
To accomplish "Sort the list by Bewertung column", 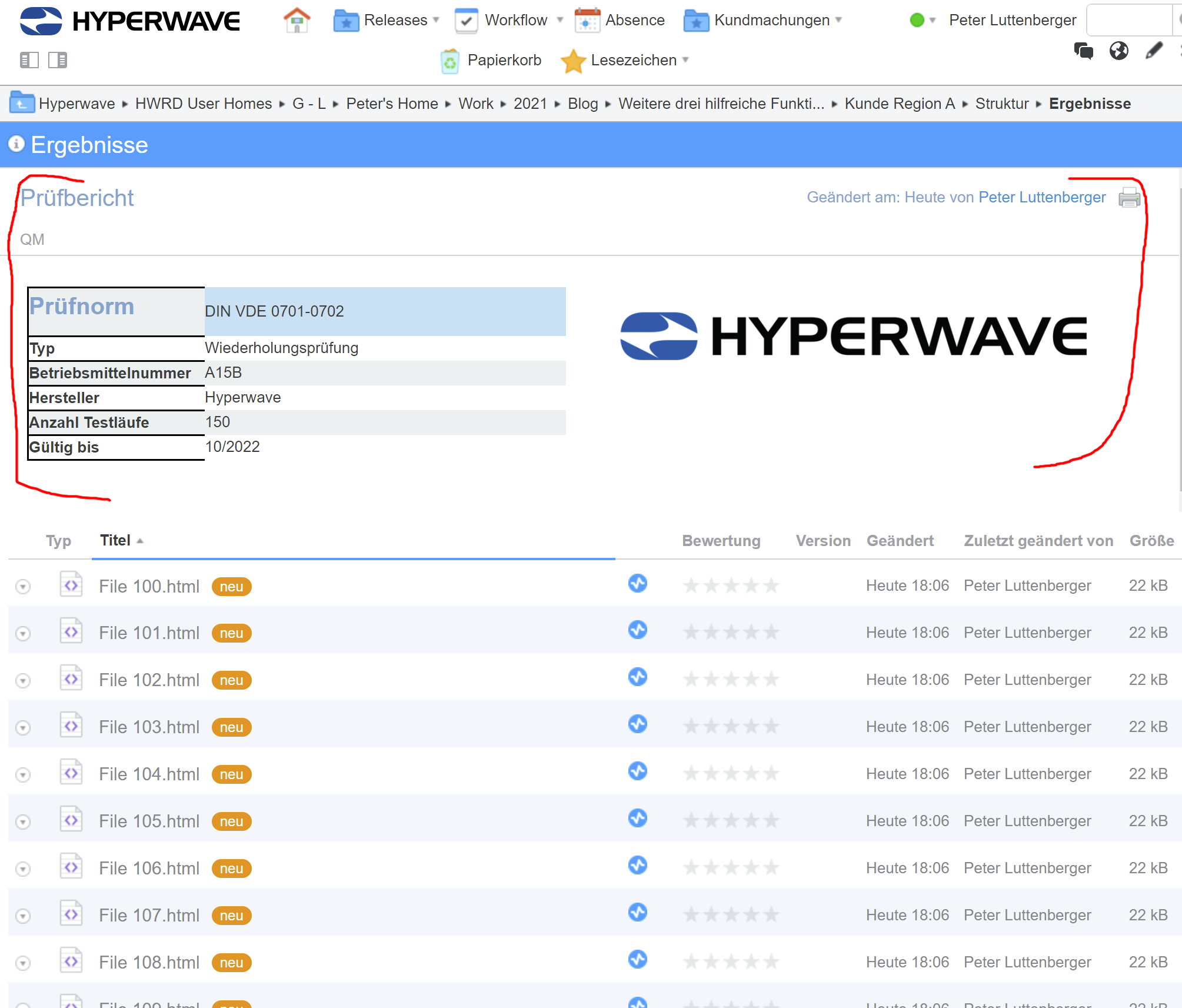I will click(x=721, y=541).
